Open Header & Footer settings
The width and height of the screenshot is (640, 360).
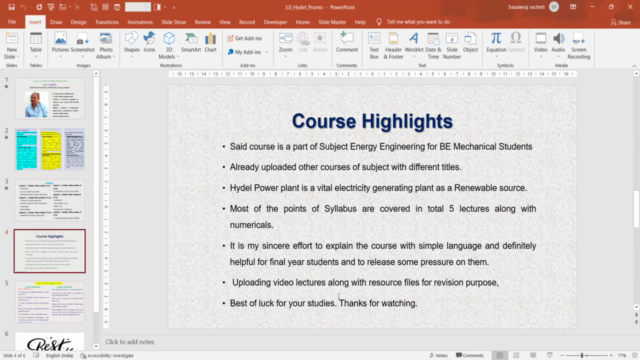(x=393, y=46)
